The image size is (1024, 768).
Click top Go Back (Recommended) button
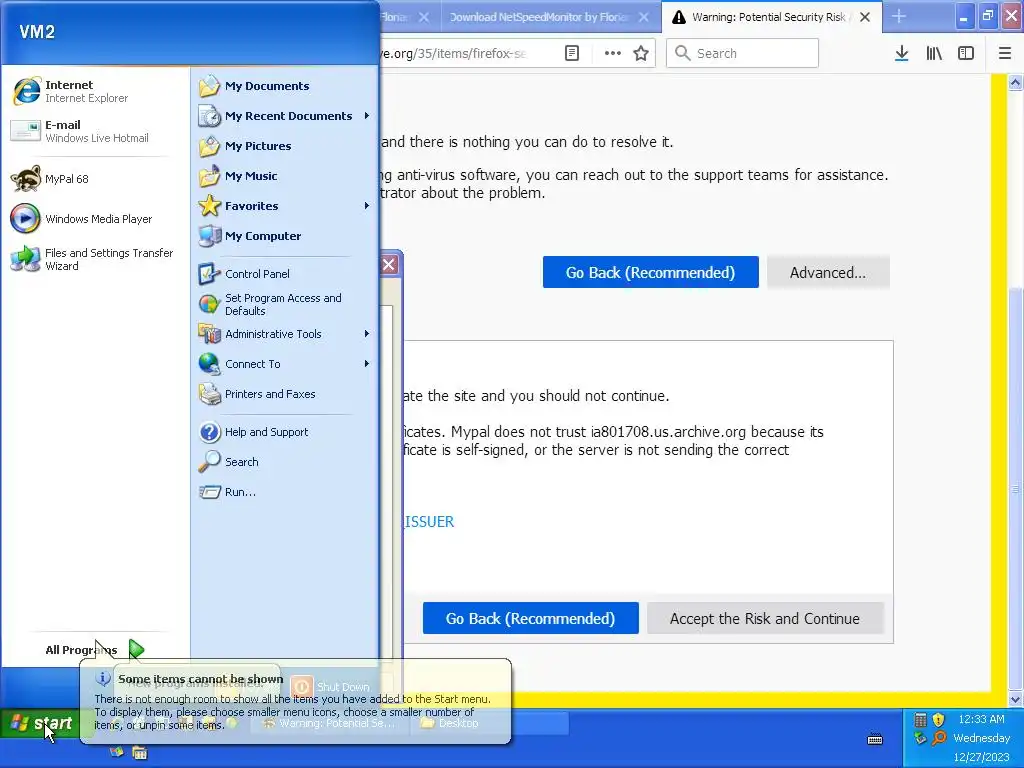coord(650,272)
